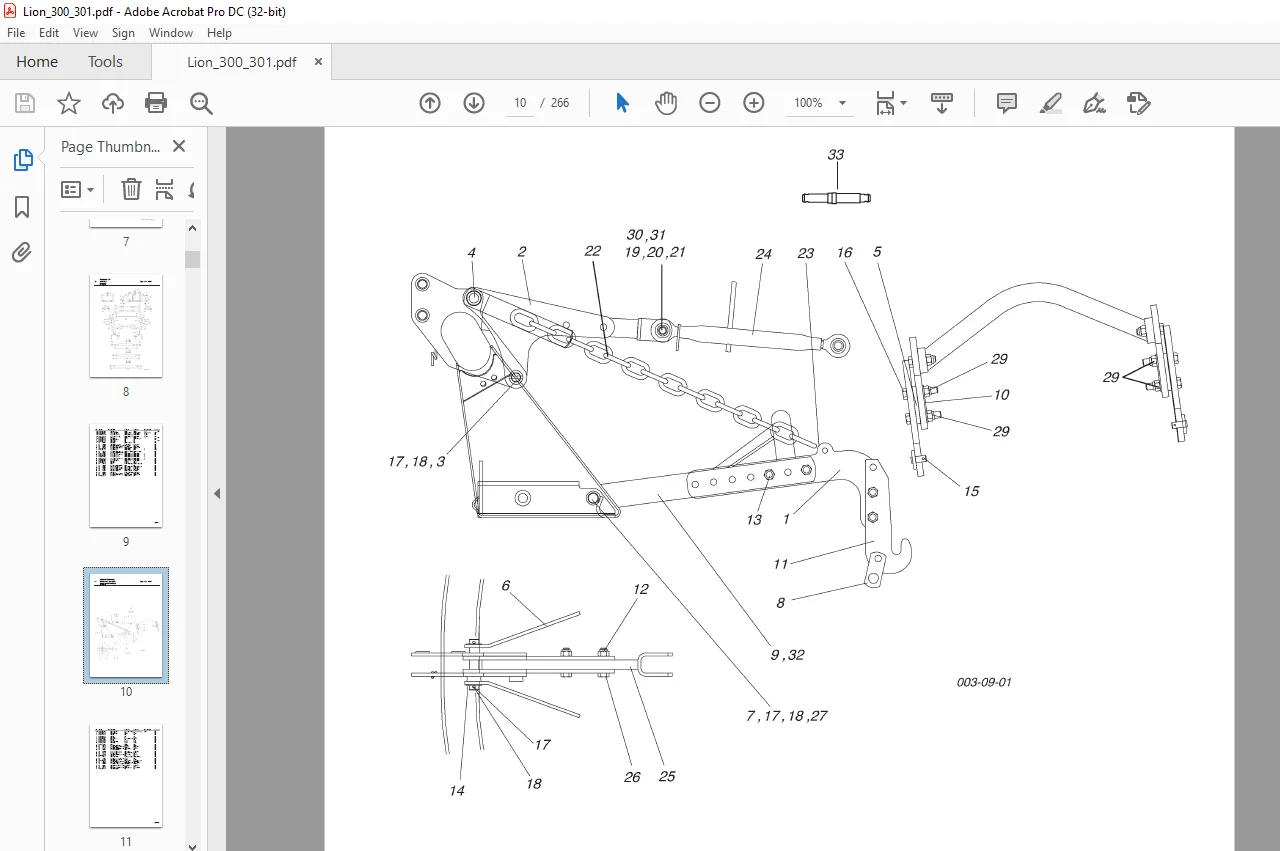Switch to the Tools tab
The image size is (1280, 851).
click(105, 61)
